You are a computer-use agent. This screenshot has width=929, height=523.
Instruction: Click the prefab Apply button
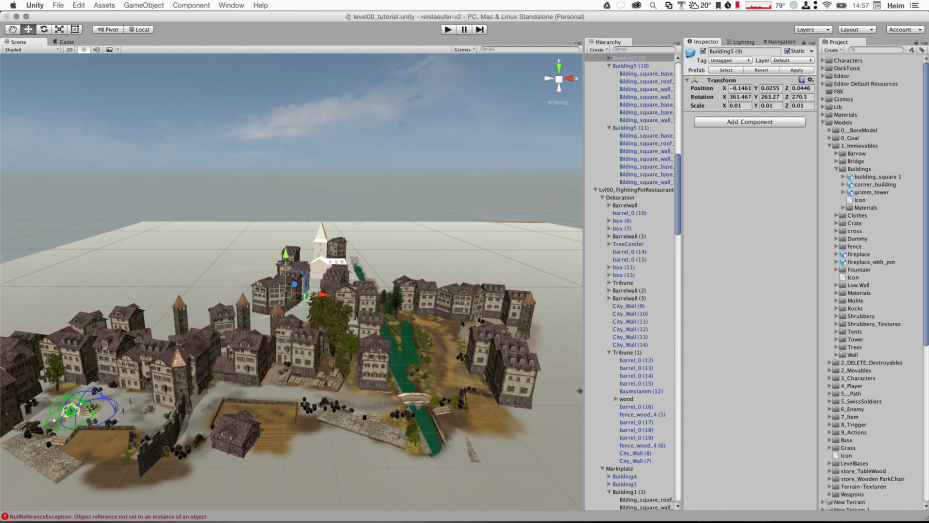796,70
